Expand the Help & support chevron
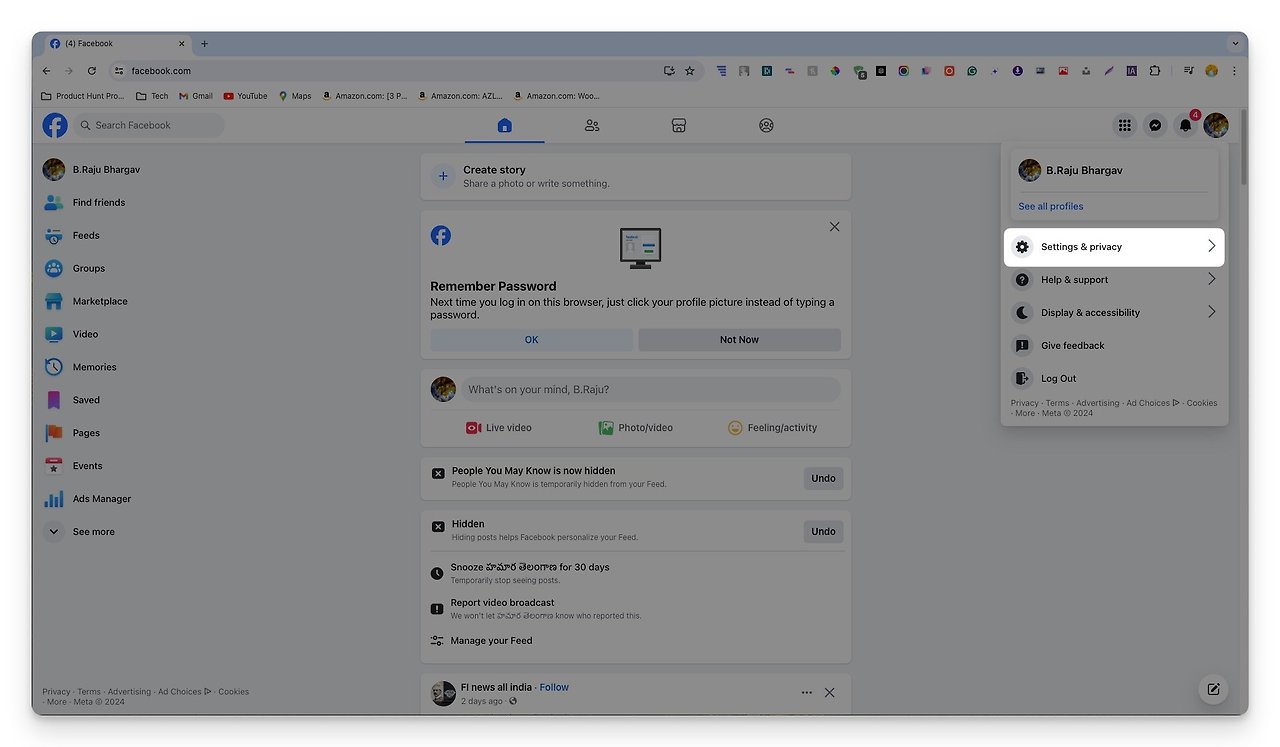The height and width of the screenshot is (747, 1280). (x=1211, y=279)
